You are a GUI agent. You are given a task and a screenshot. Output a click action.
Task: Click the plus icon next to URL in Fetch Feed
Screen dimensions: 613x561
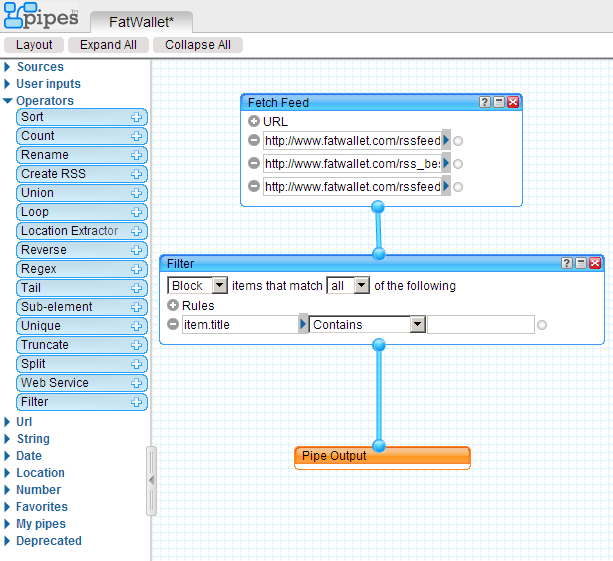pos(254,121)
